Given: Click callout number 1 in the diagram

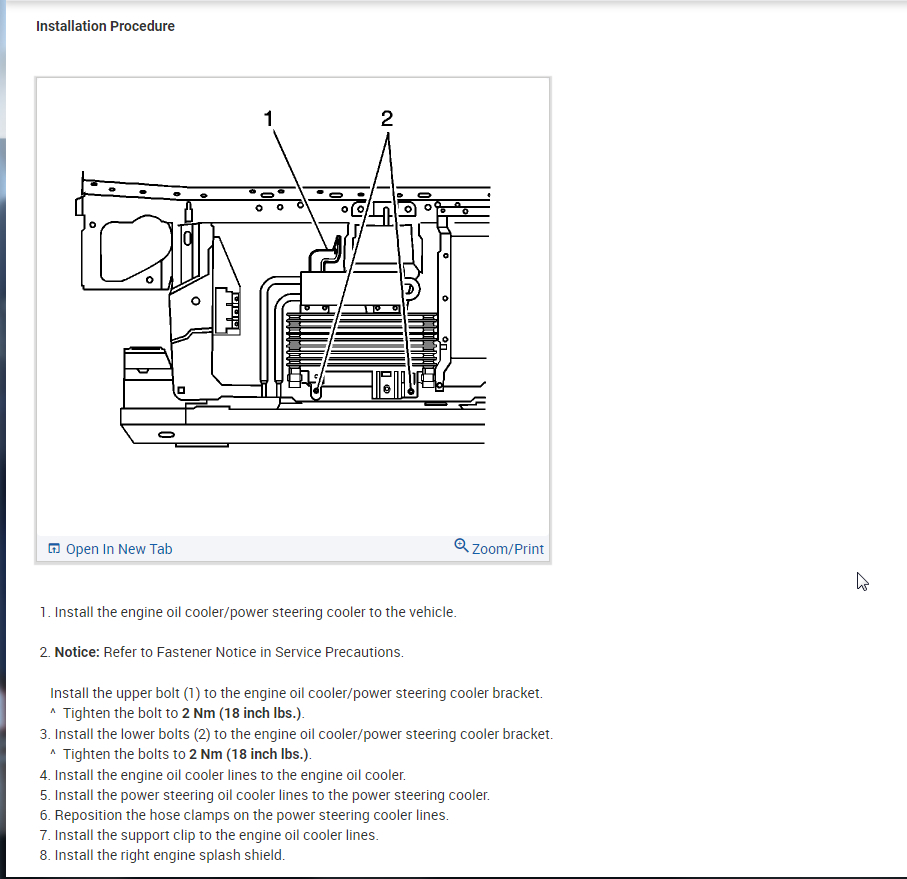Looking at the screenshot, I should [x=268, y=119].
